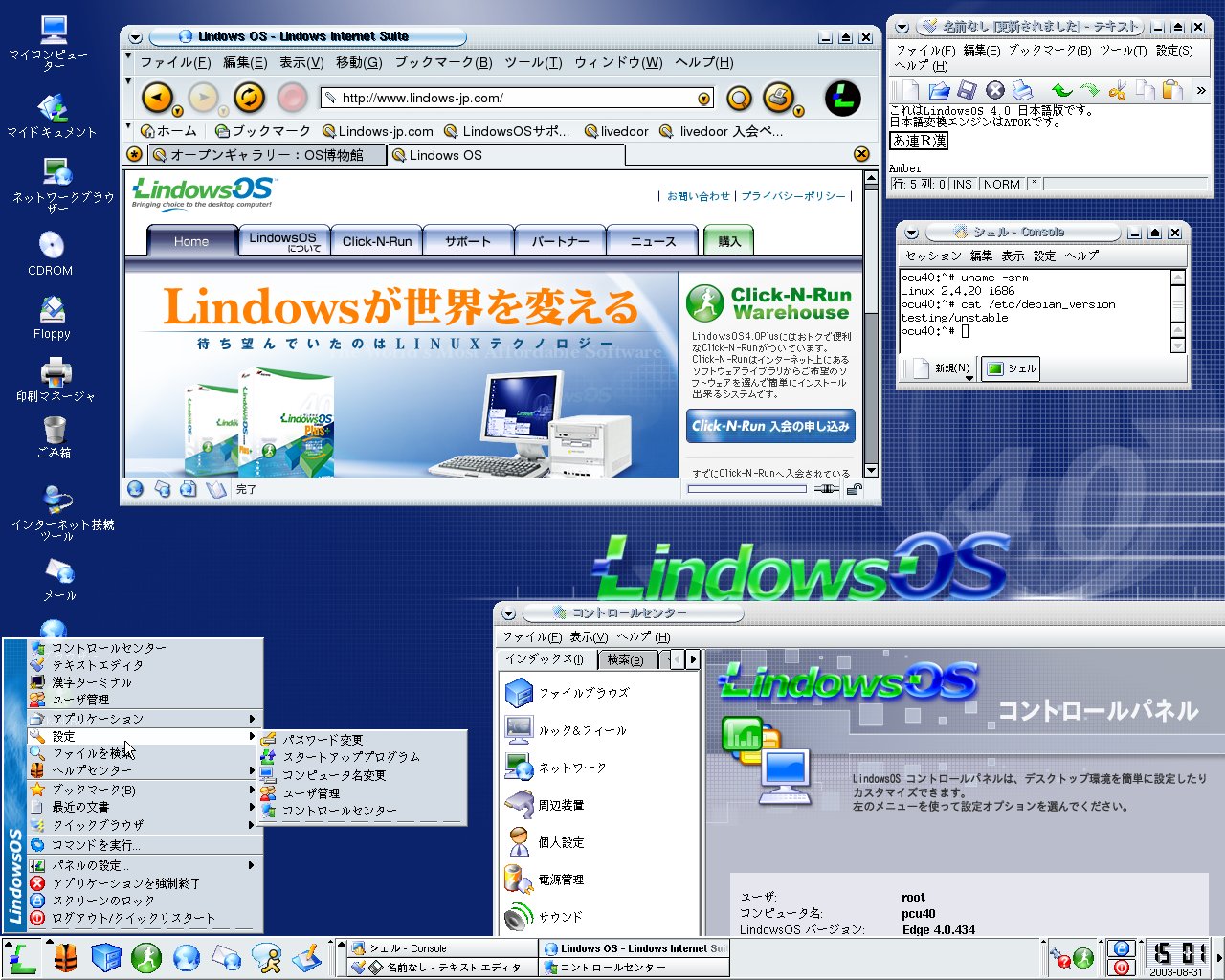
Task: Open the browser's ブックマーク(B) menu
Action: click(x=443, y=62)
